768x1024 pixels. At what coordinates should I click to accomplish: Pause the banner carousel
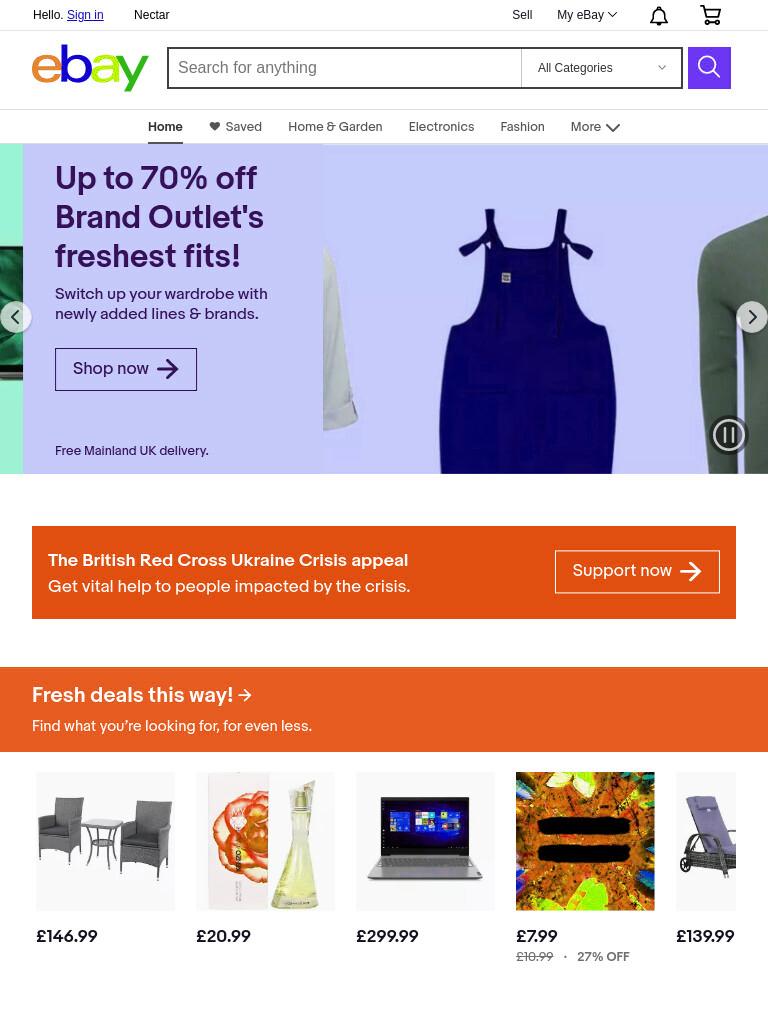tap(728, 435)
